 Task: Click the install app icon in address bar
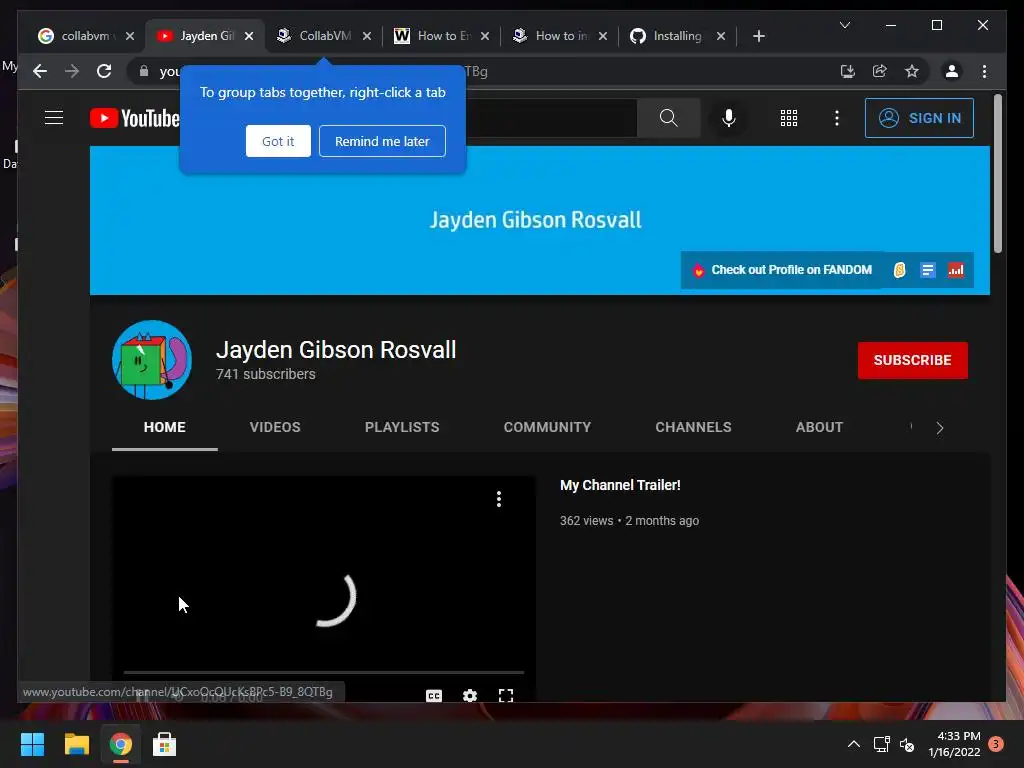(848, 71)
